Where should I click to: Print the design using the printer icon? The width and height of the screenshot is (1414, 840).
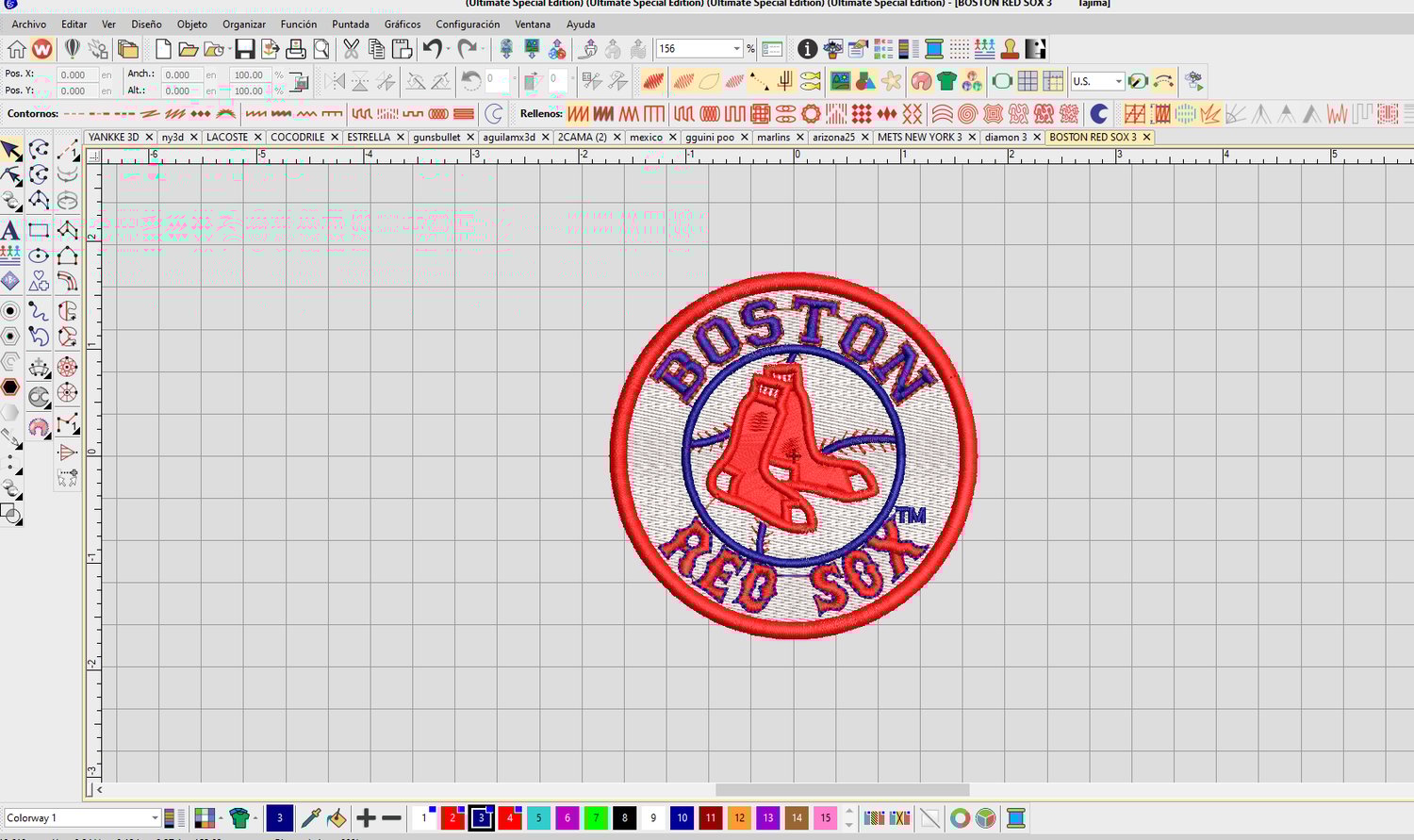point(296,49)
